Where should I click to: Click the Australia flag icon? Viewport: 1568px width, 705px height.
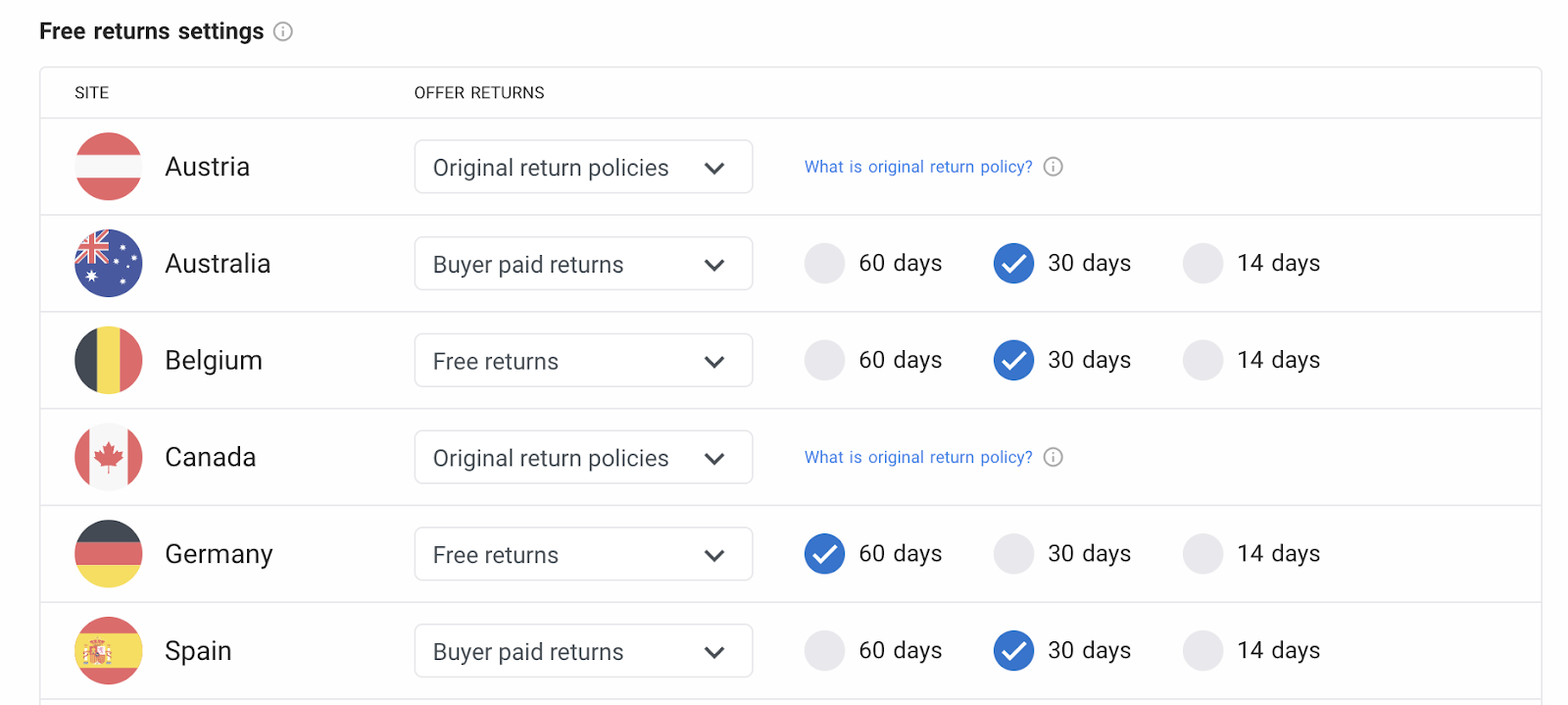click(109, 263)
